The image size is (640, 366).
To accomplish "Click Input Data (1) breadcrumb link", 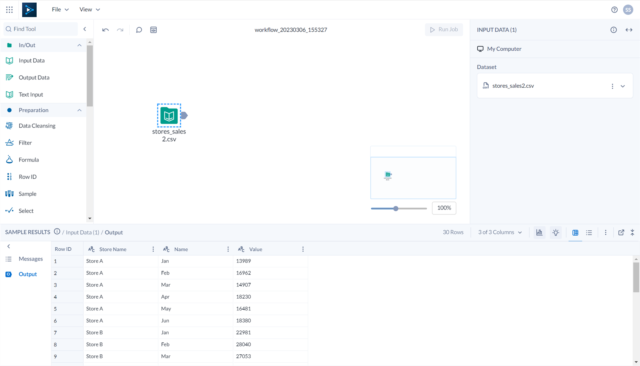I will tap(82, 233).
